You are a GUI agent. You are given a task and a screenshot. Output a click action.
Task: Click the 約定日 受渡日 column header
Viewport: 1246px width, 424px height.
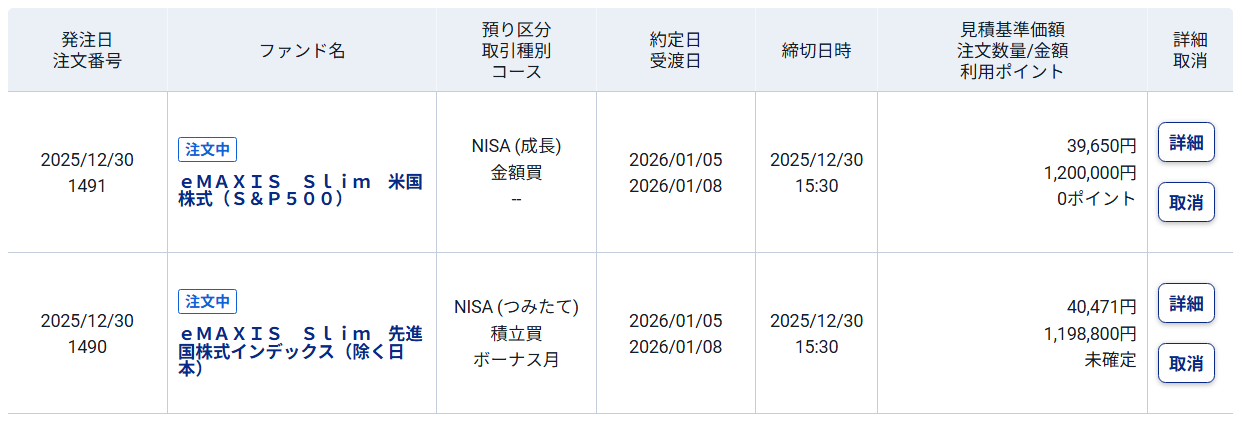coord(676,50)
